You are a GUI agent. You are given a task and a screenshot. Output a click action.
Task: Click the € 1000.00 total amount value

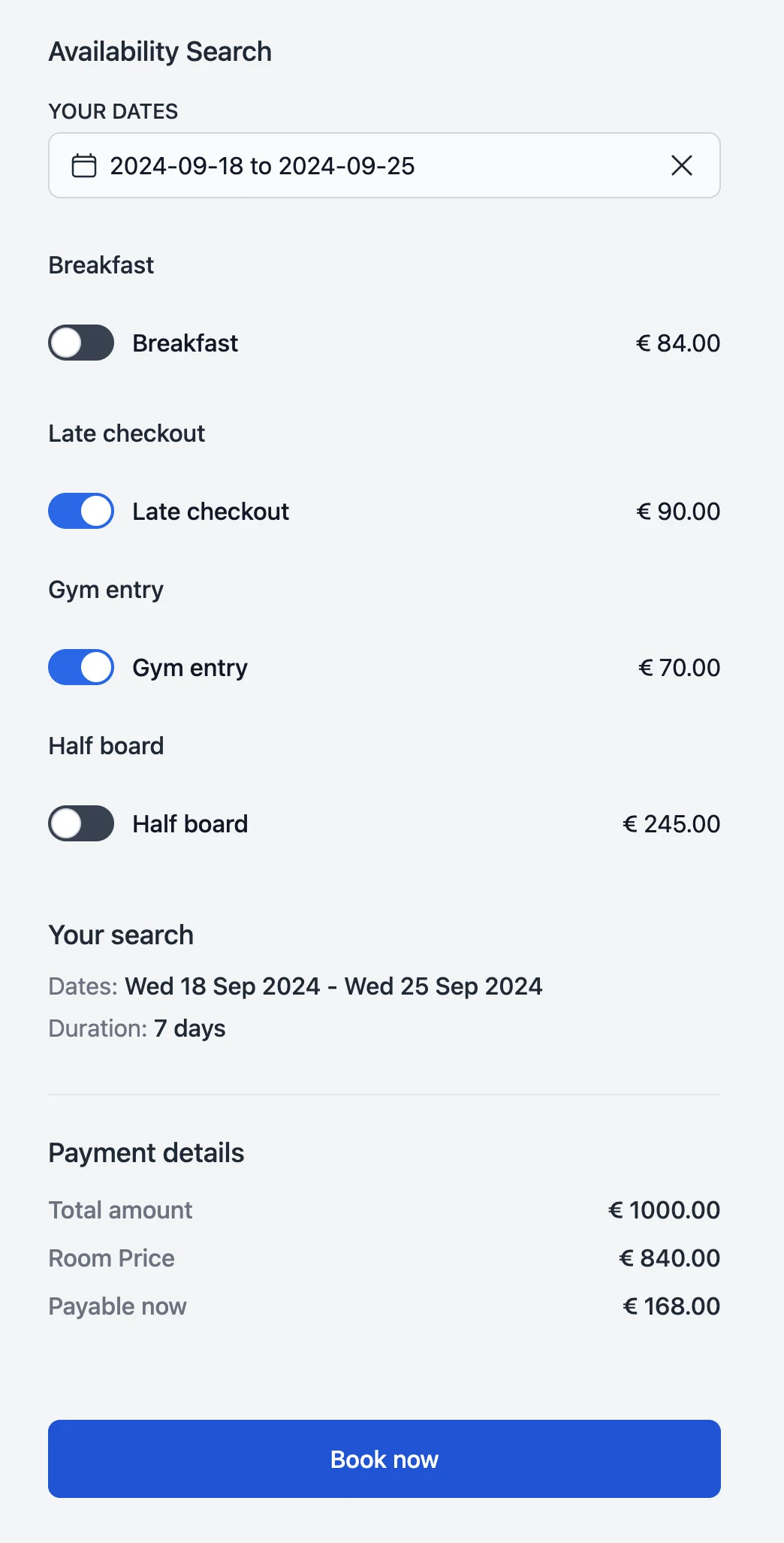click(664, 1210)
